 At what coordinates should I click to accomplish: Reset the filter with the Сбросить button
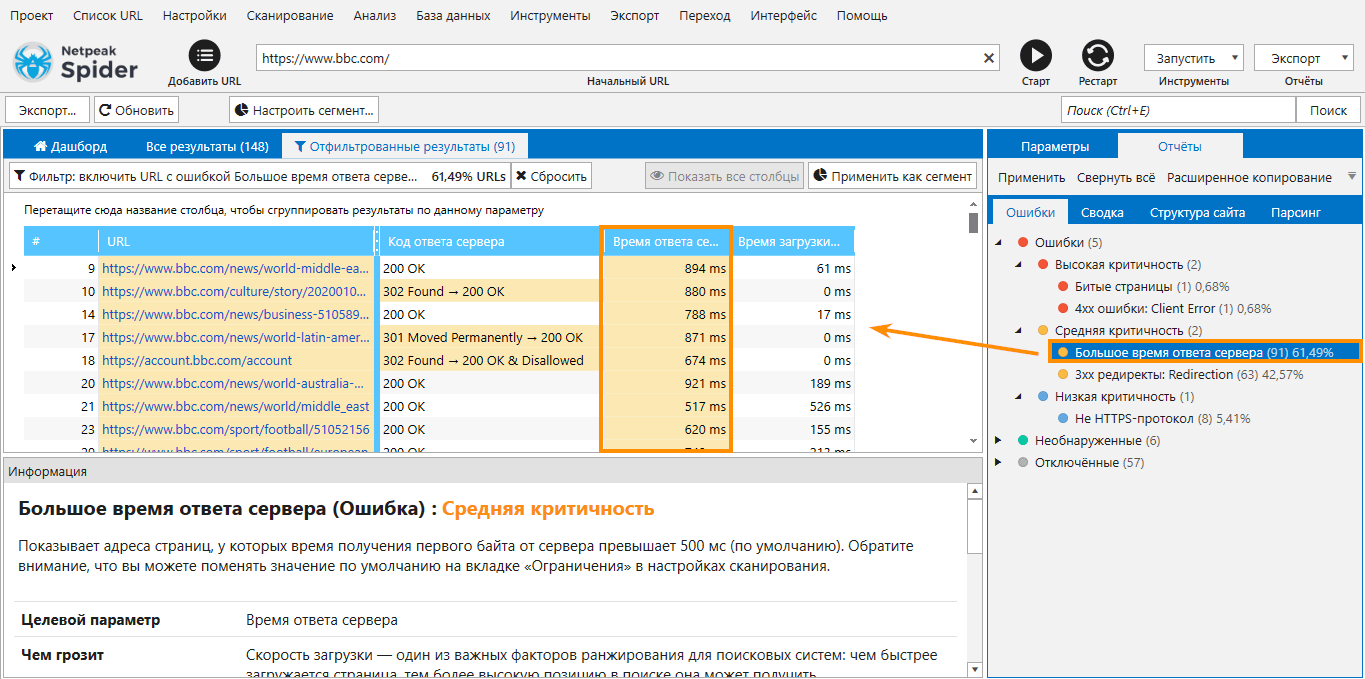(552, 175)
